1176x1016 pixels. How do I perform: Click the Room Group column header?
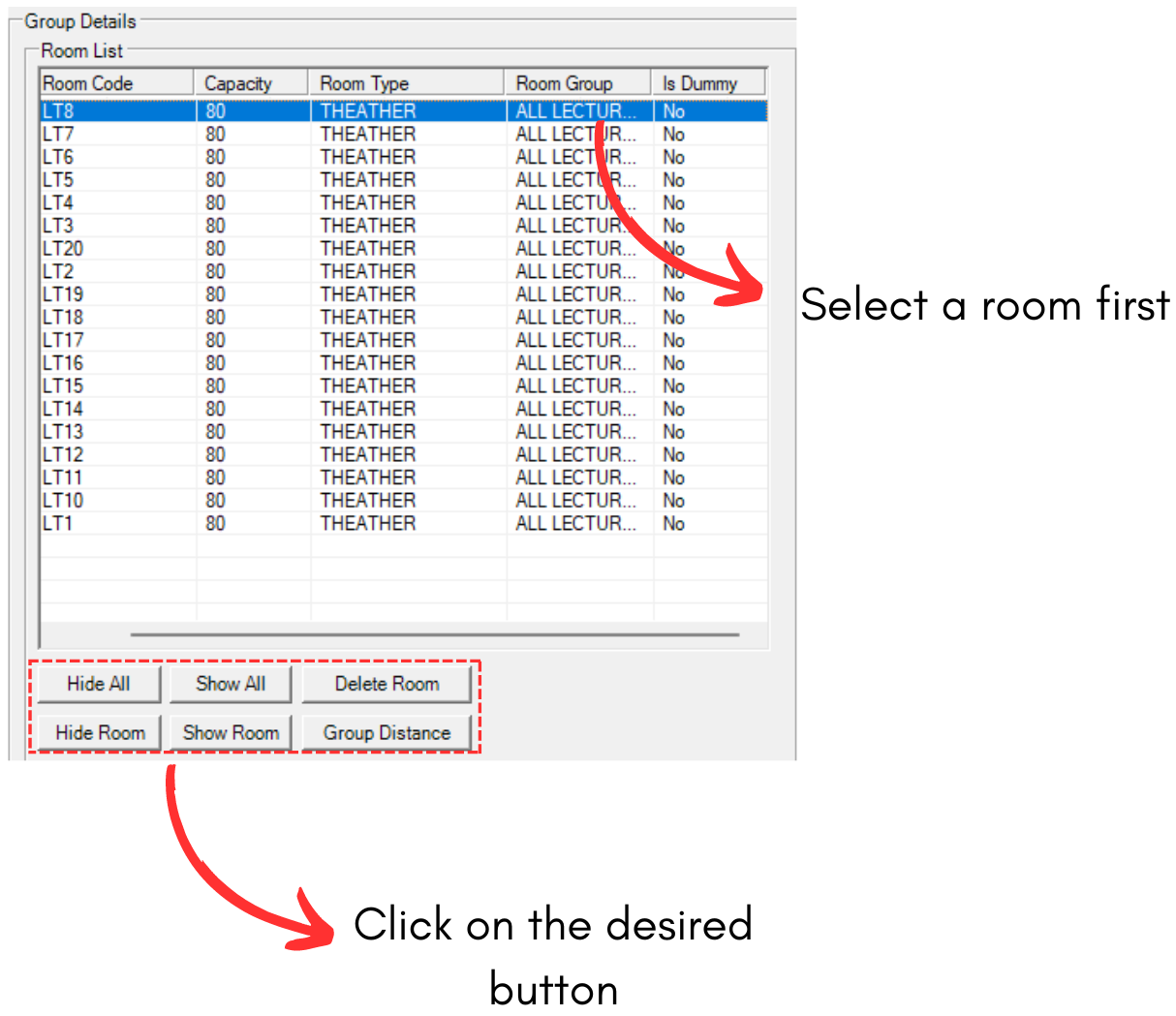(576, 83)
